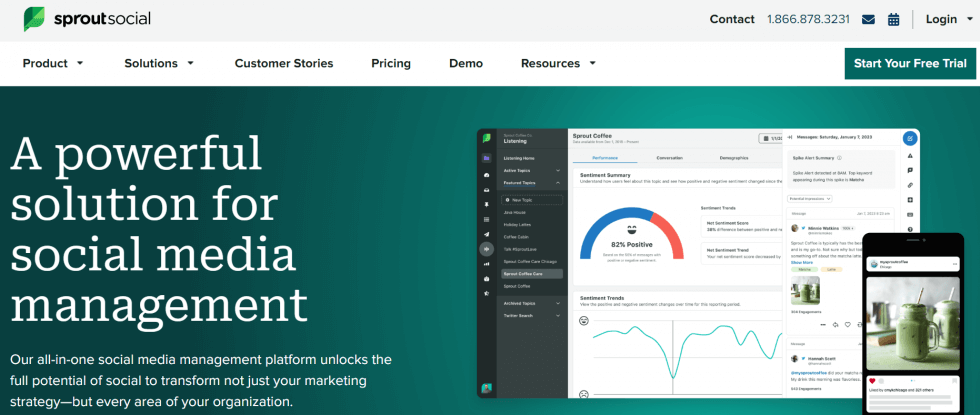980x415 pixels.
Task: Click the matcha photo on the phone screen
Action: point(913,324)
